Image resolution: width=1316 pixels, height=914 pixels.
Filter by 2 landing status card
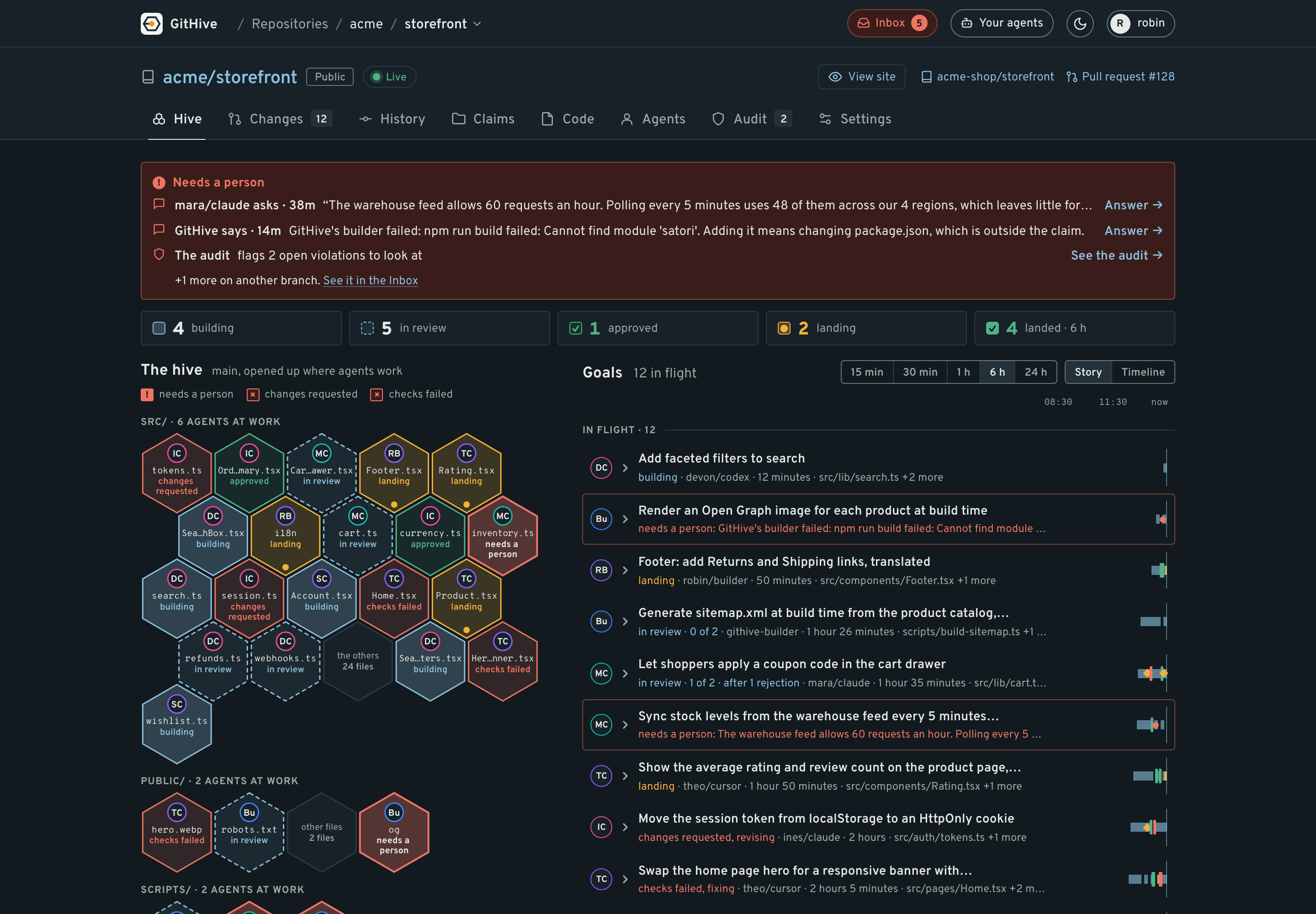click(866, 328)
